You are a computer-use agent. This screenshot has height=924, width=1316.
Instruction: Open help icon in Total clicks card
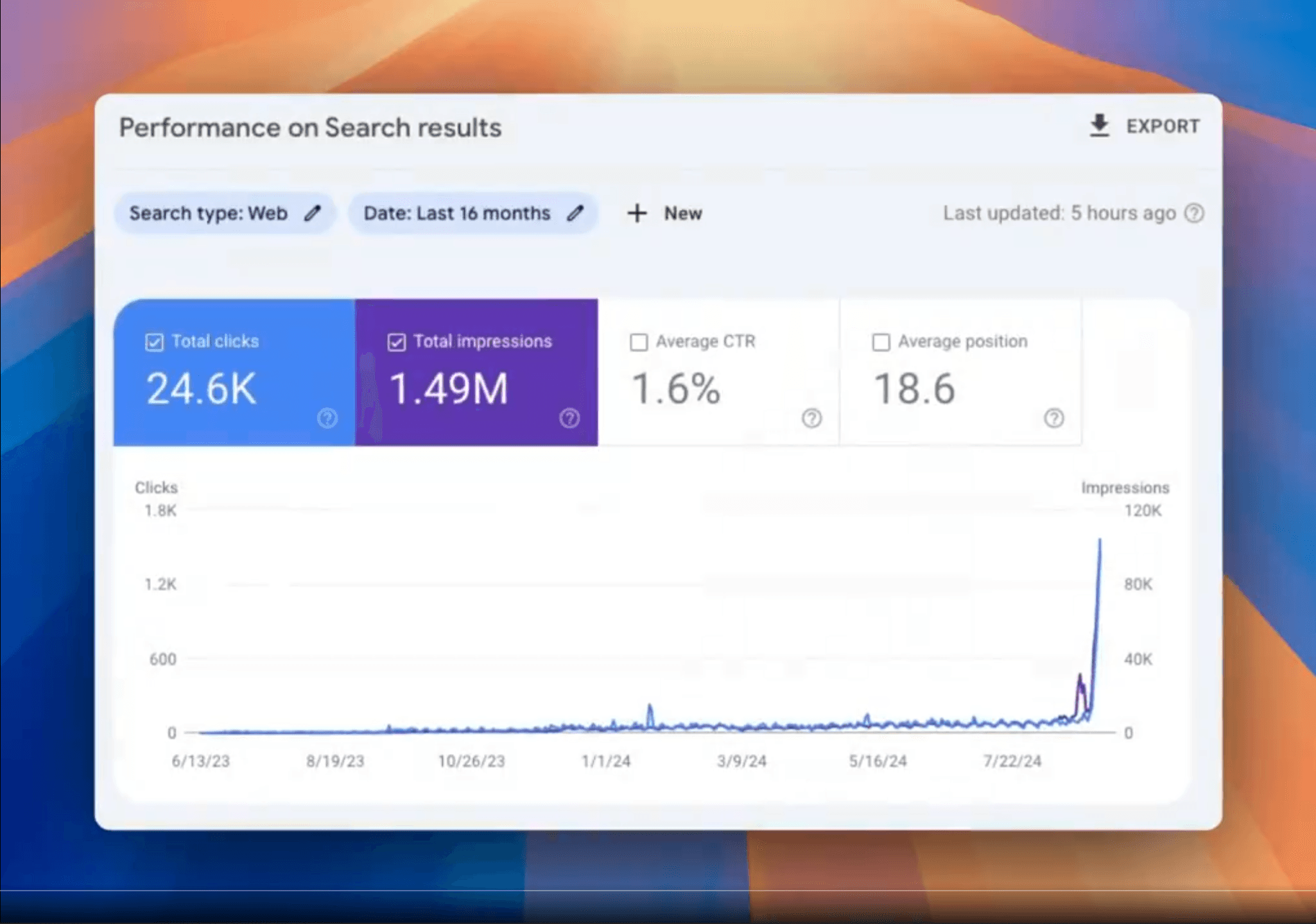327,418
